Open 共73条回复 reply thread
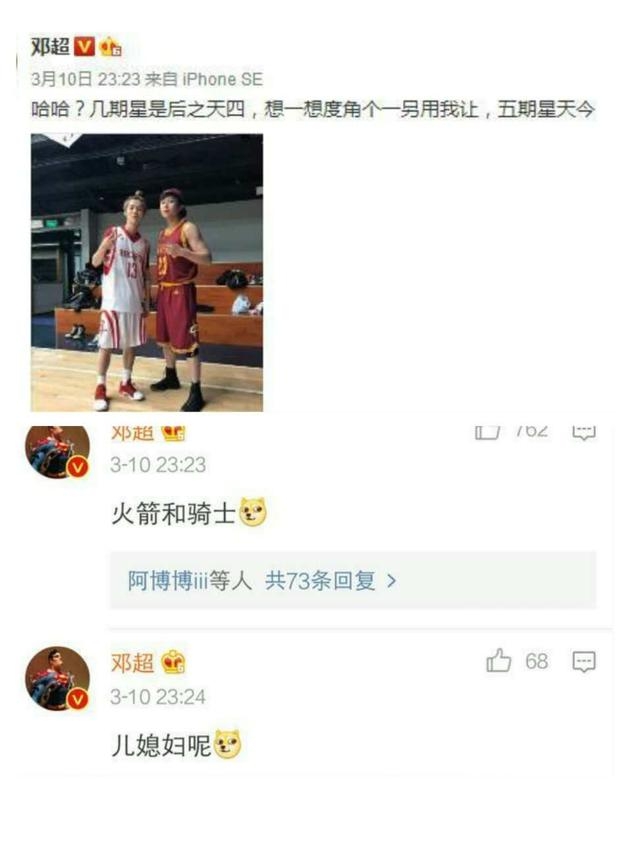640x844 pixels. (x=320, y=581)
